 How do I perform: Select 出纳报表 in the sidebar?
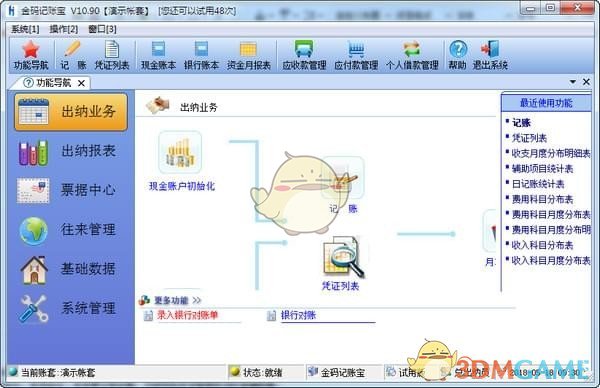[71, 151]
